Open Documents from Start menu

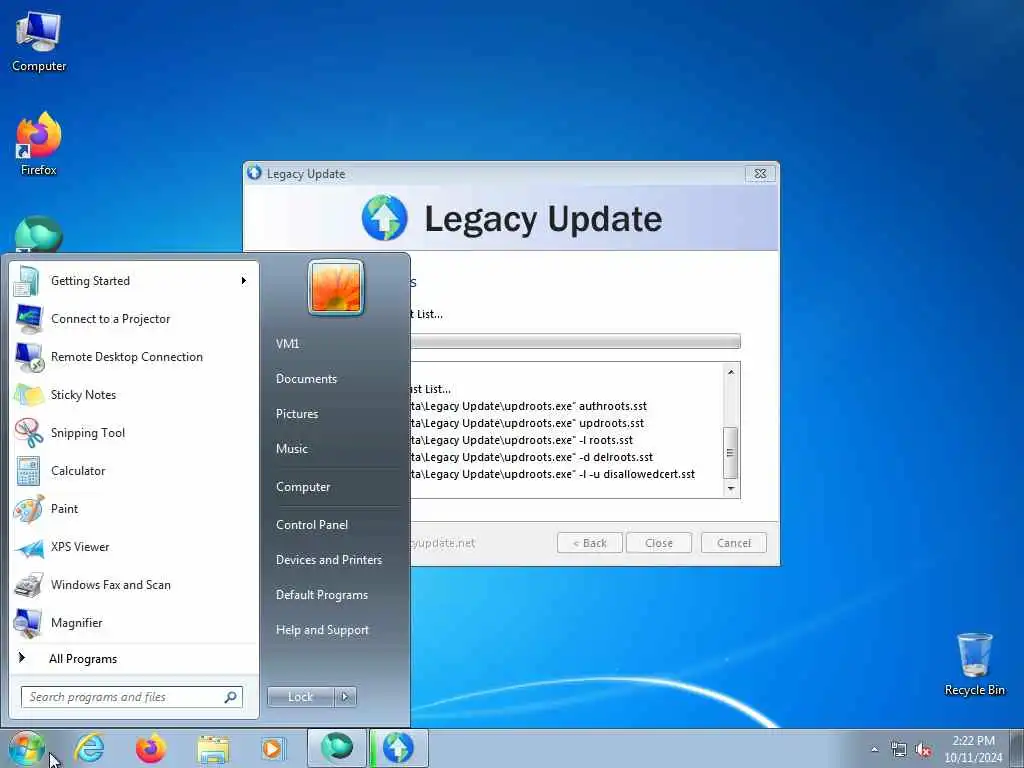[x=306, y=379]
